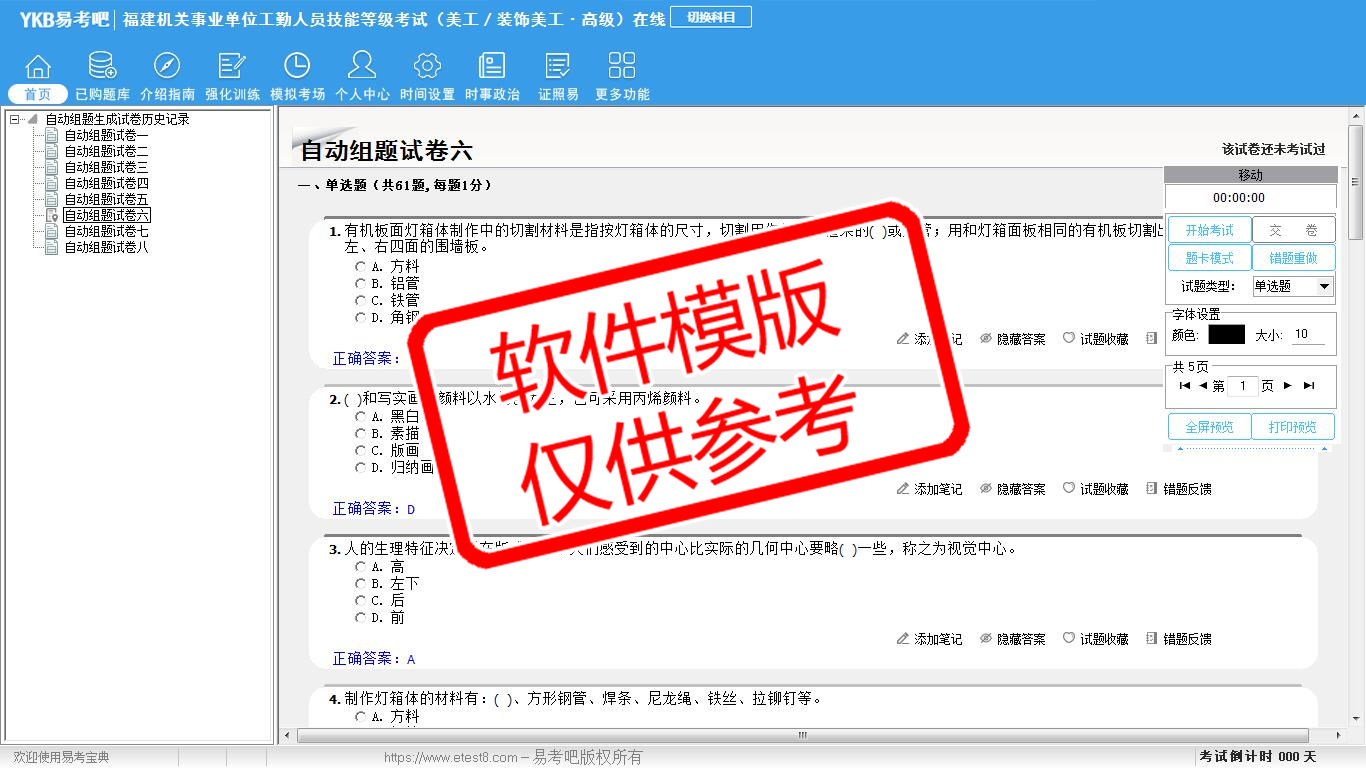Click 试题收藏 heart icon in question 3
The width and height of the screenshot is (1366, 768).
pos(1069,639)
